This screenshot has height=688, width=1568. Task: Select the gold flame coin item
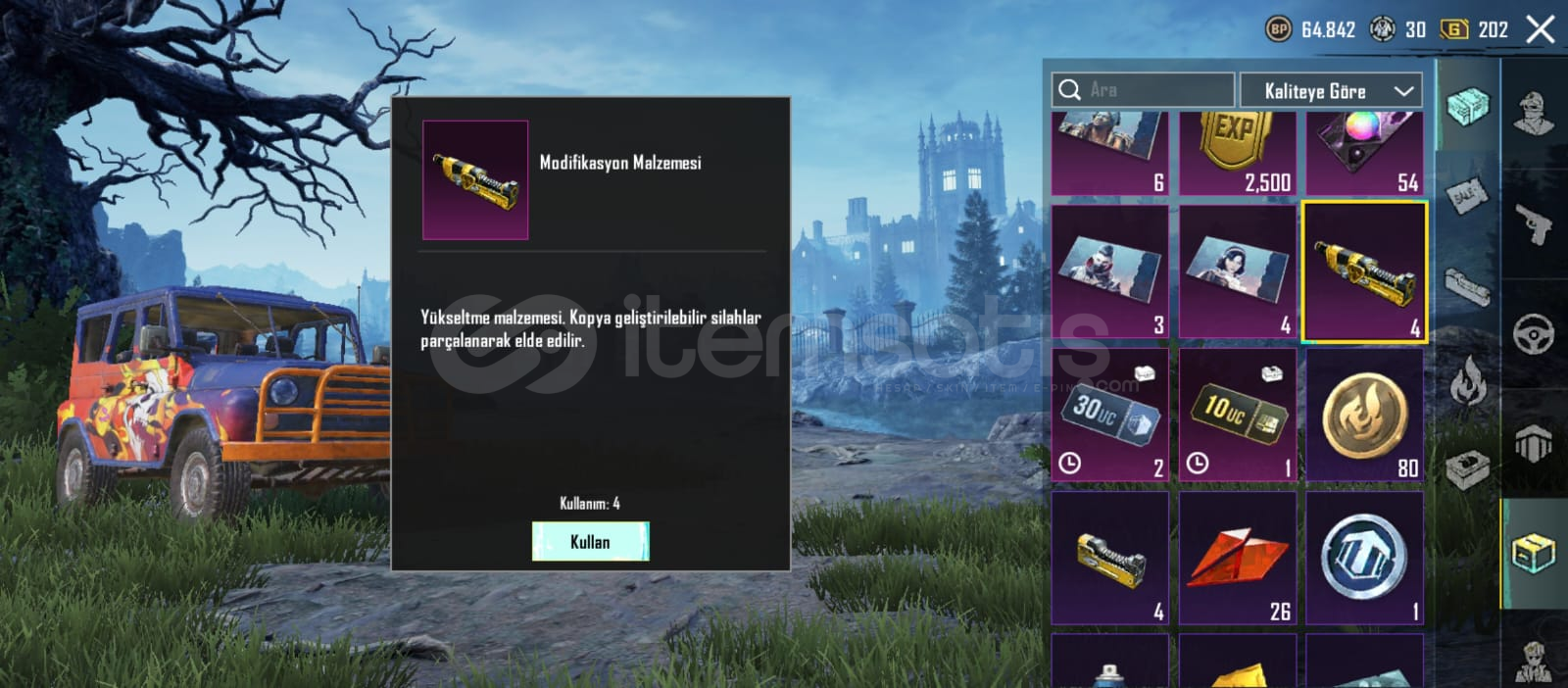tap(1365, 415)
